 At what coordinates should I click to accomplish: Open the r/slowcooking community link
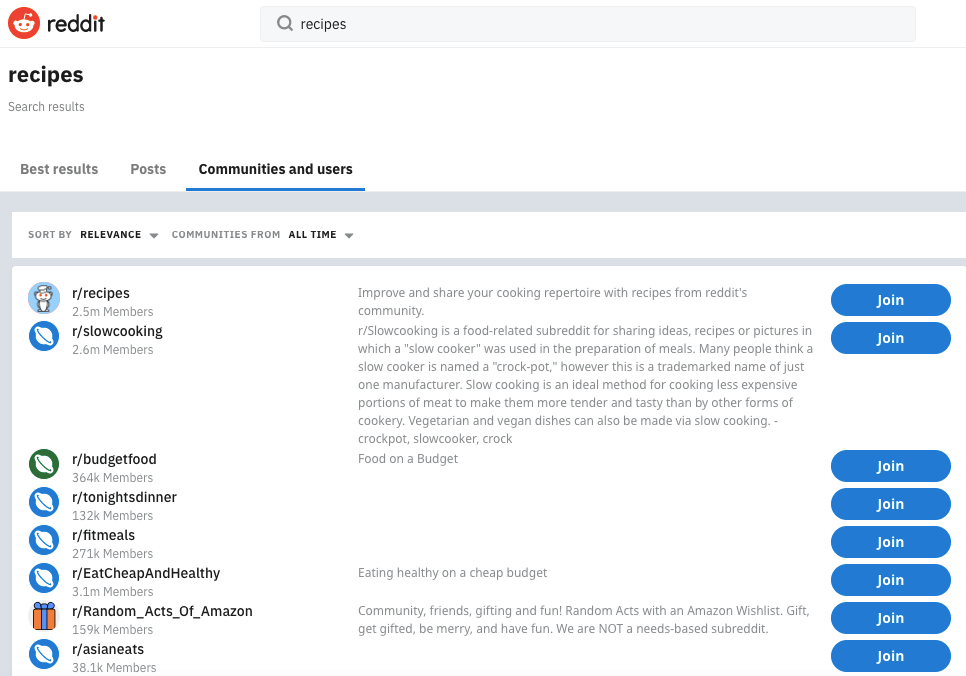click(117, 332)
